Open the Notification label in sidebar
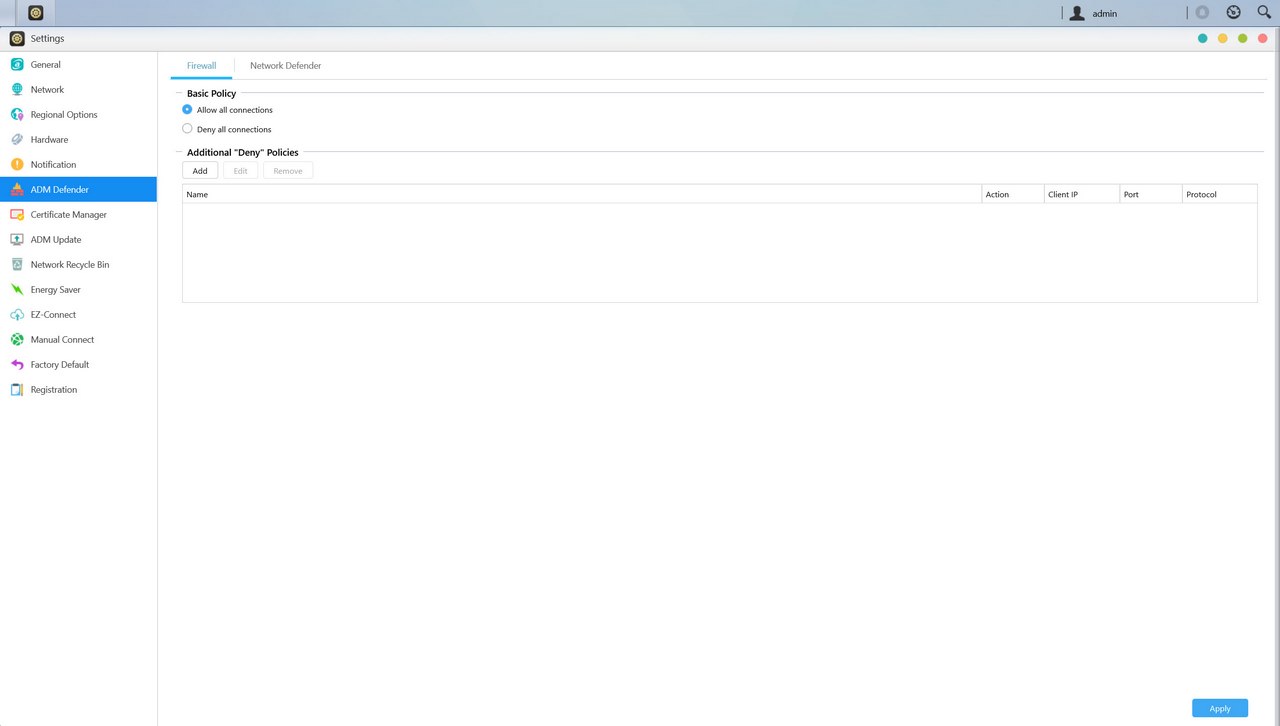 pyautogui.click(x=53, y=165)
